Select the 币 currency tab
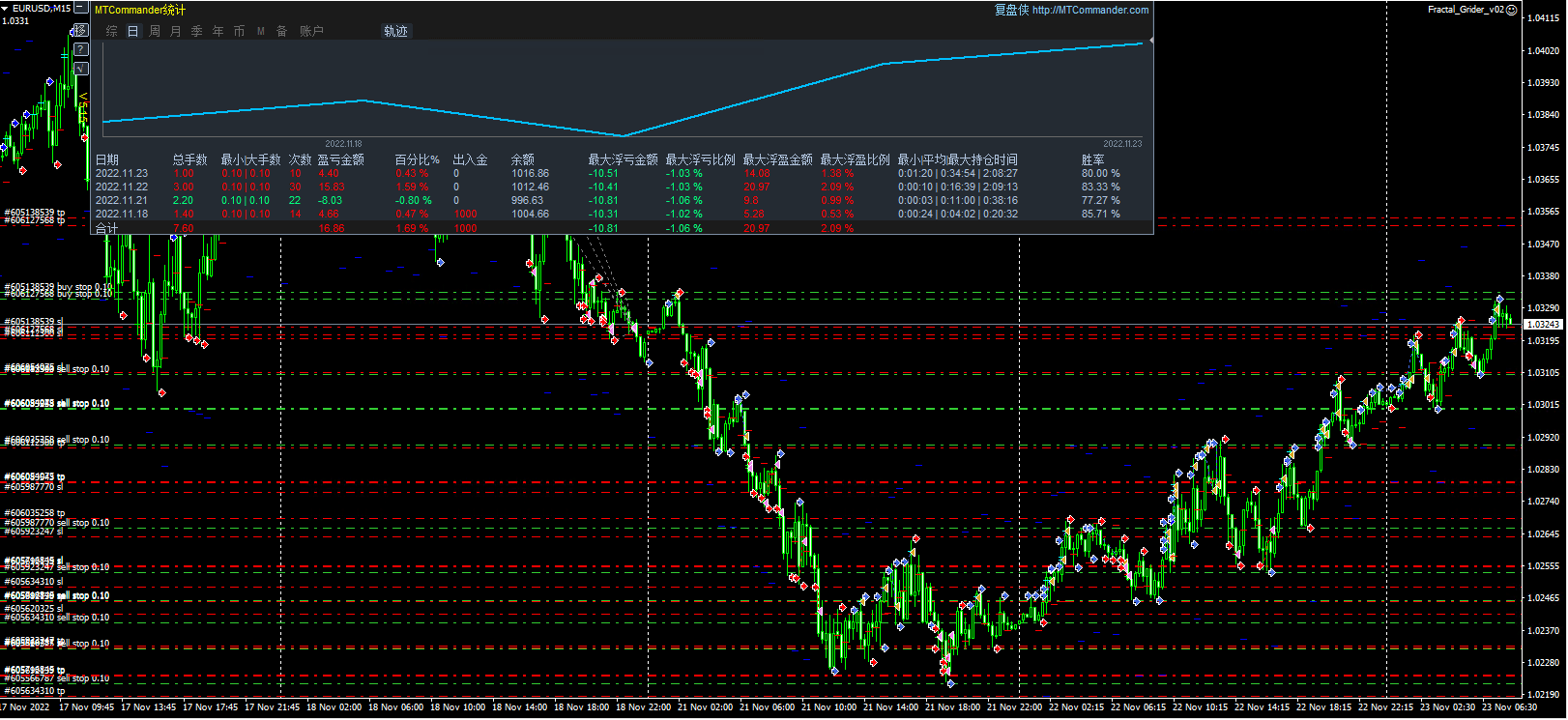Screen dimensions: 1568x720 click(x=240, y=31)
